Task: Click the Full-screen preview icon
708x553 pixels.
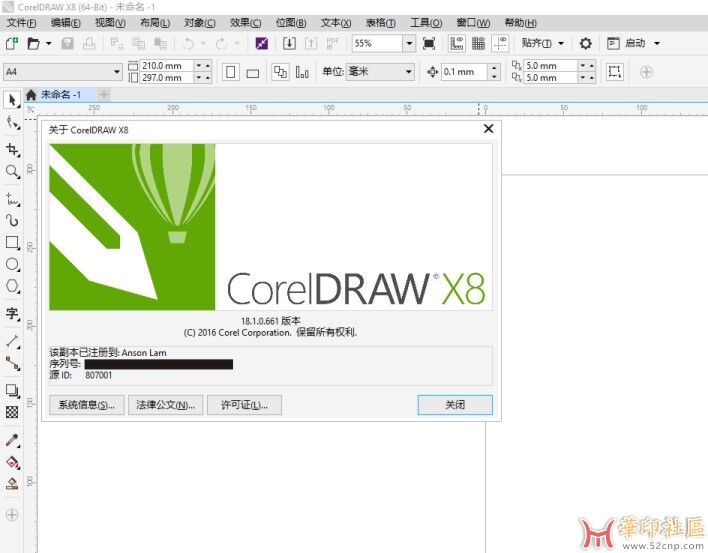Action: [x=429, y=43]
